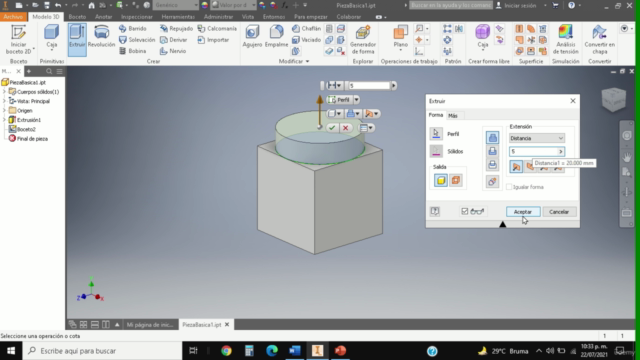Select the Unir join operation button
Viewport: 640px width, 360px height.
tap(492, 138)
